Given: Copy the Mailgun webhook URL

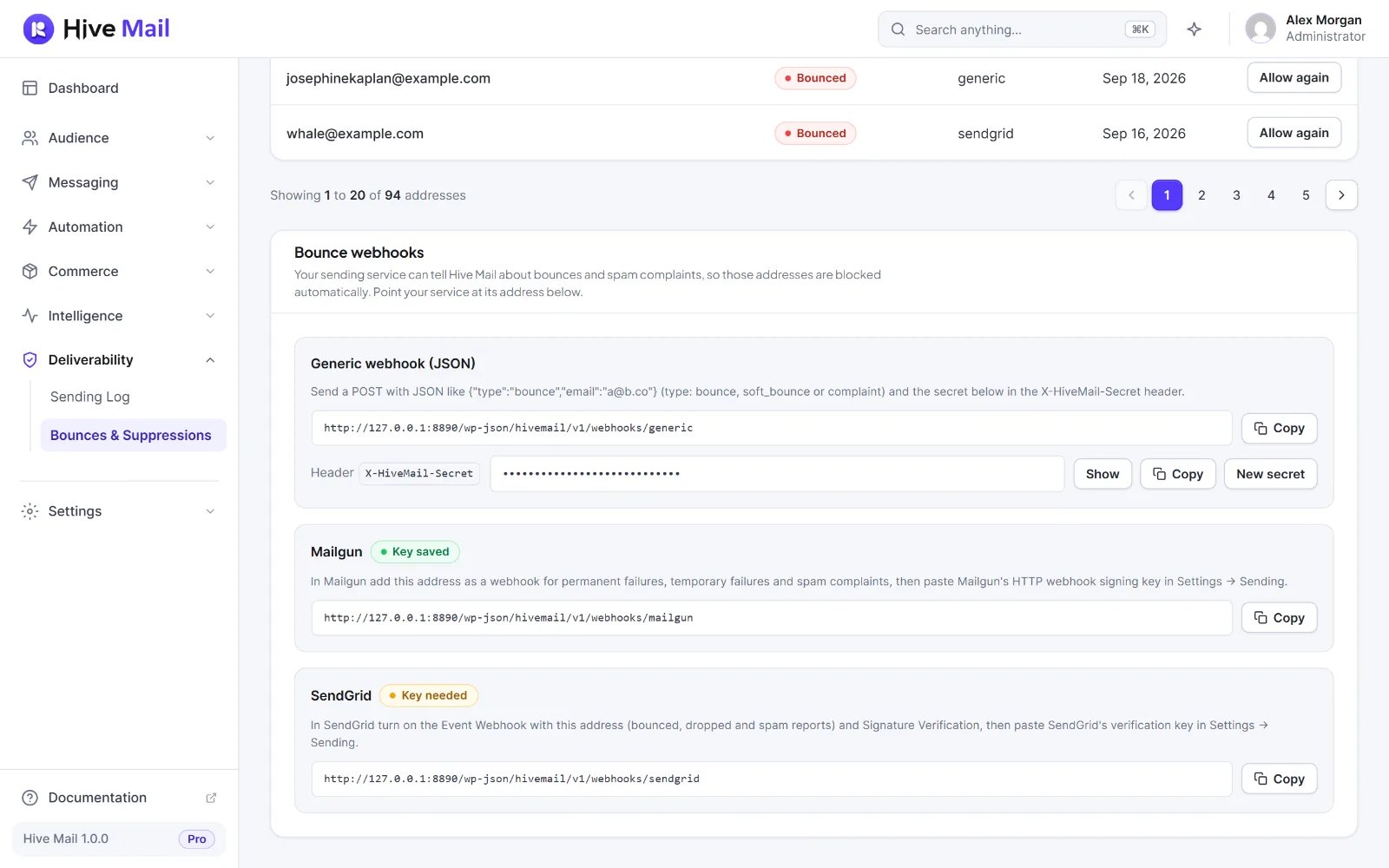Looking at the screenshot, I should tap(1279, 618).
